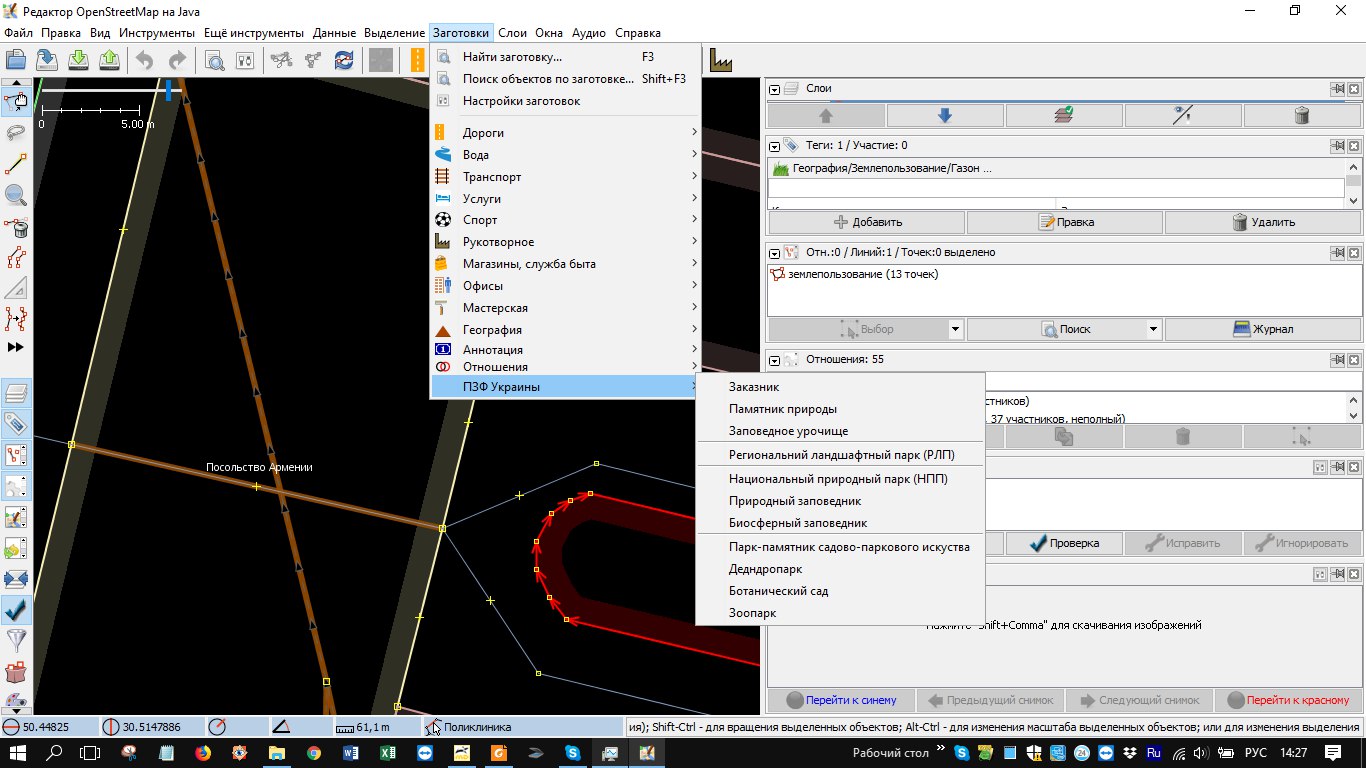
Task: Toggle the conflicts panel blue arrows button
Action: [x=16, y=579]
